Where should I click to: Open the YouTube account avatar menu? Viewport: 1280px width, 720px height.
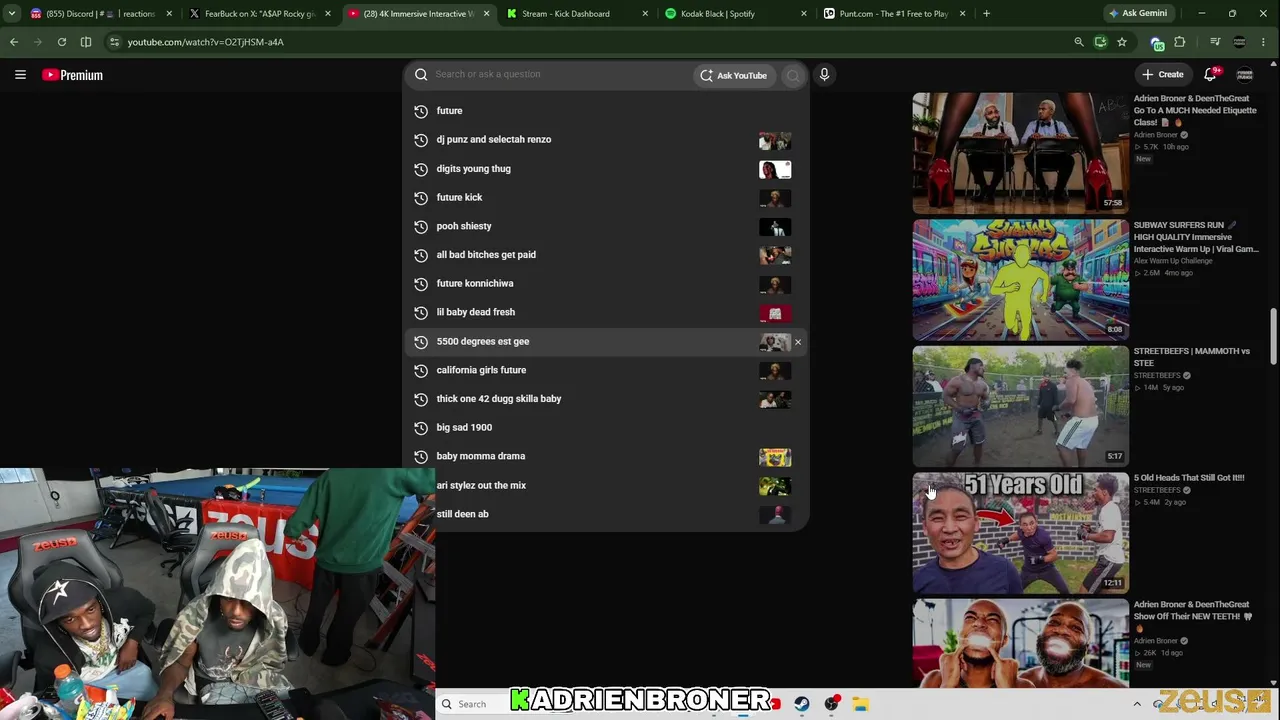[x=1245, y=75]
